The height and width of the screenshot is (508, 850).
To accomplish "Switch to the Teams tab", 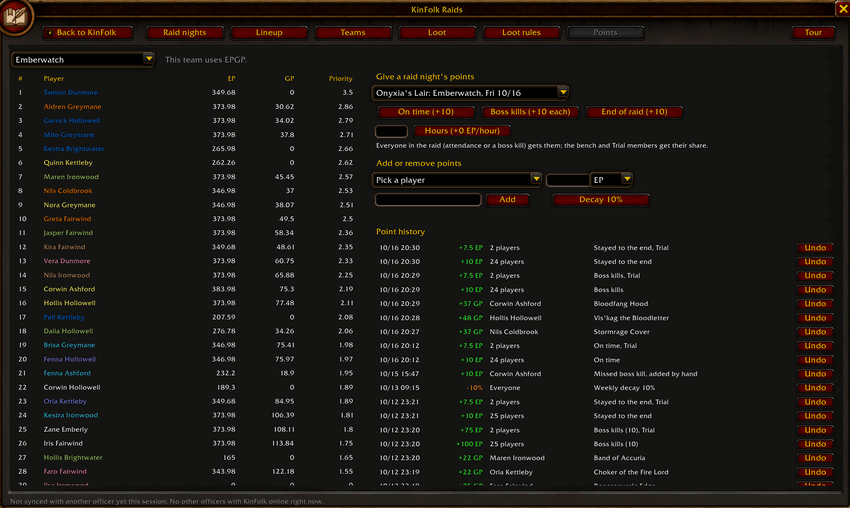I will [x=353, y=33].
